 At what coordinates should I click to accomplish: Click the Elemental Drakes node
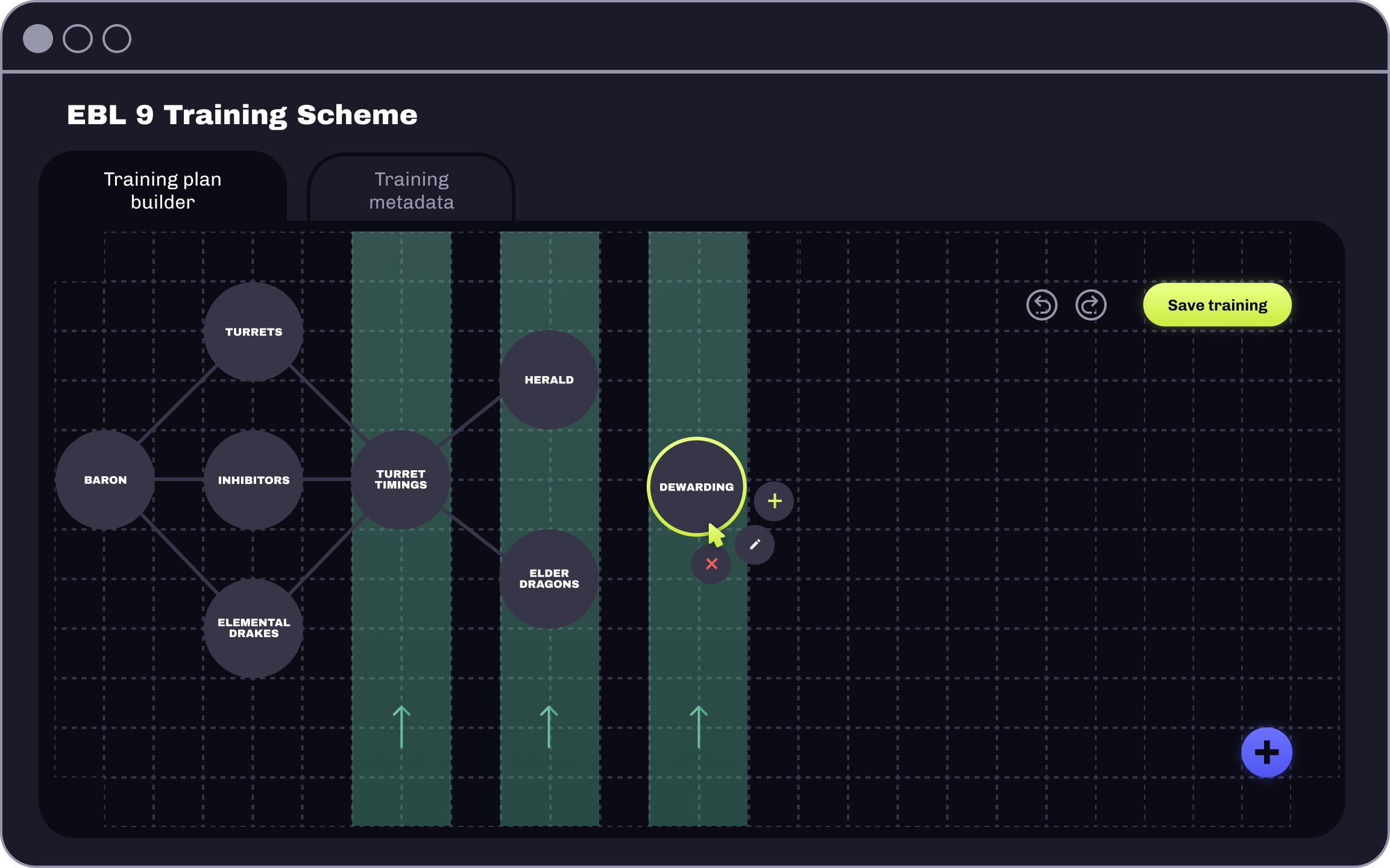click(254, 627)
